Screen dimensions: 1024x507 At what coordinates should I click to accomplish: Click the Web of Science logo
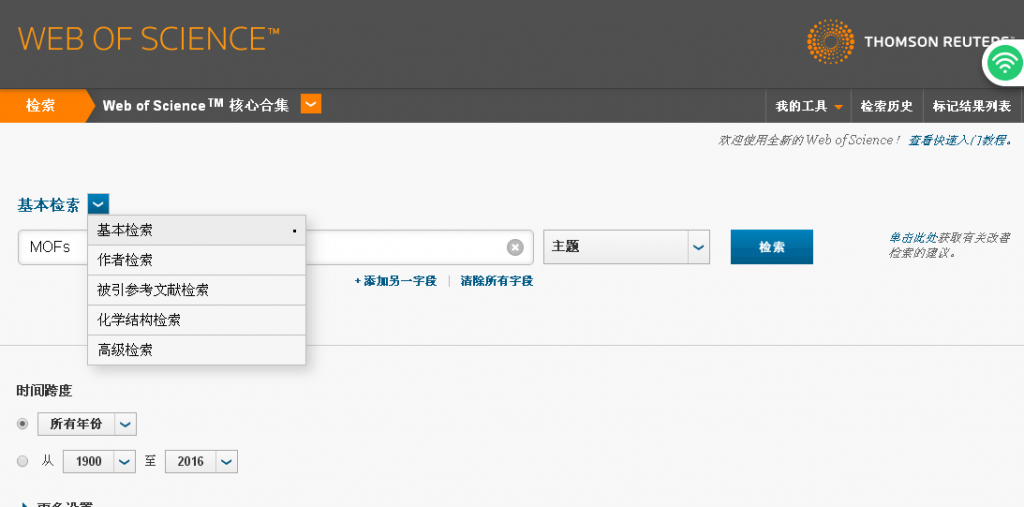coord(149,39)
